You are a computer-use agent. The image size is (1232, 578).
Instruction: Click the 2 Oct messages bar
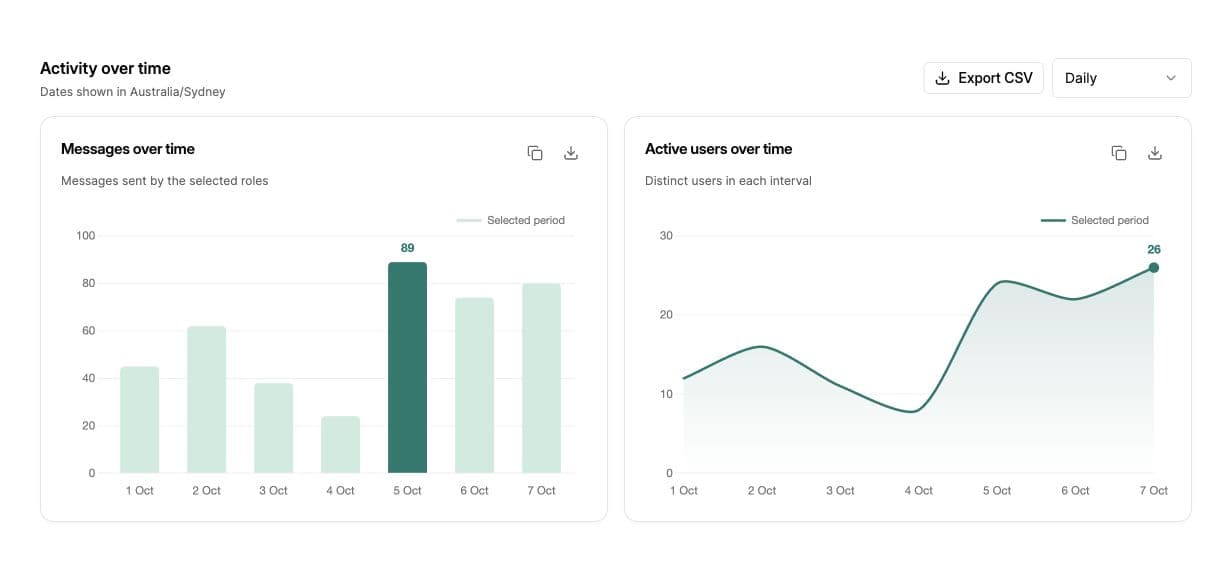point(206,400)
